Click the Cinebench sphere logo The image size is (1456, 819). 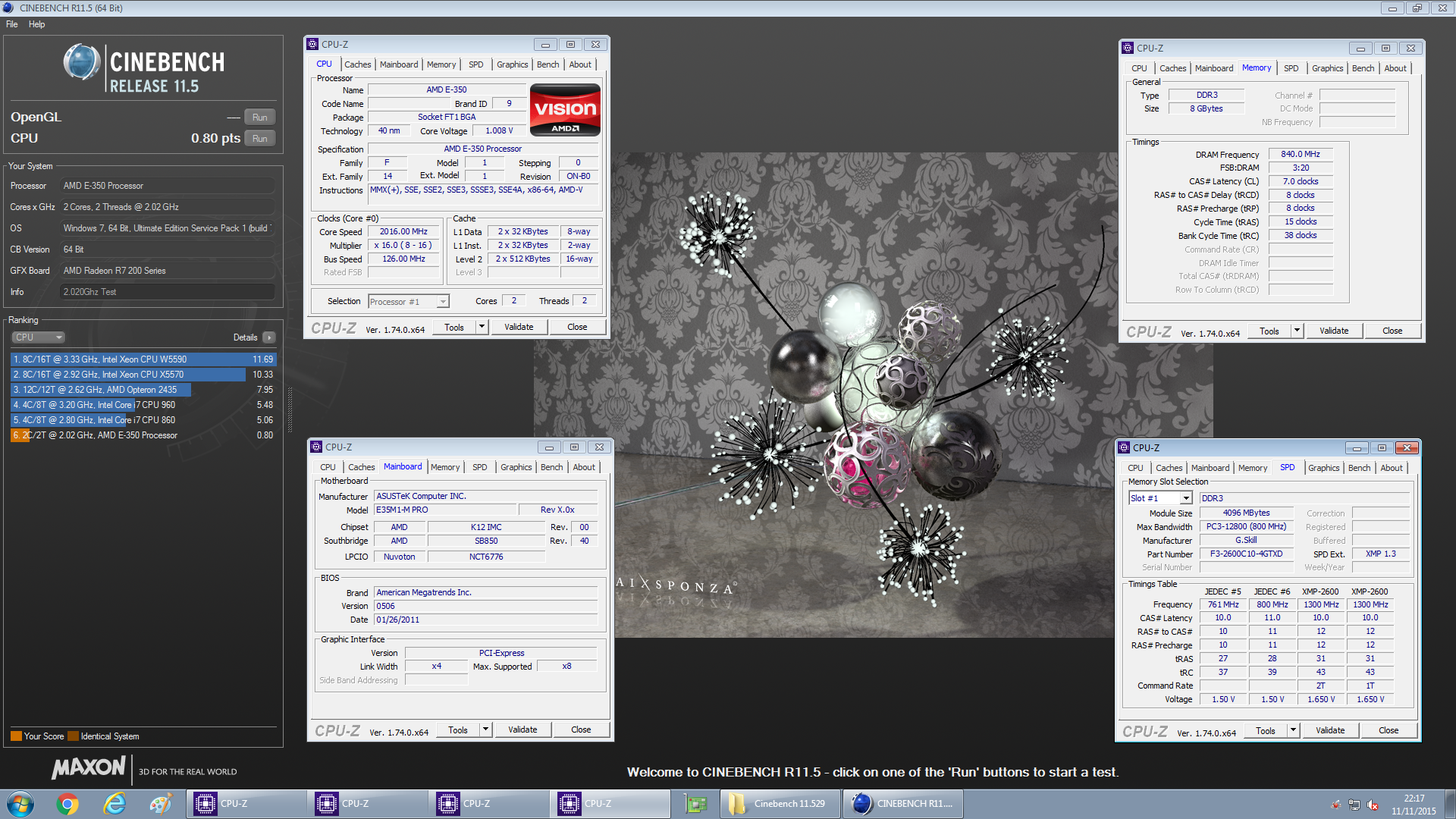82,62
